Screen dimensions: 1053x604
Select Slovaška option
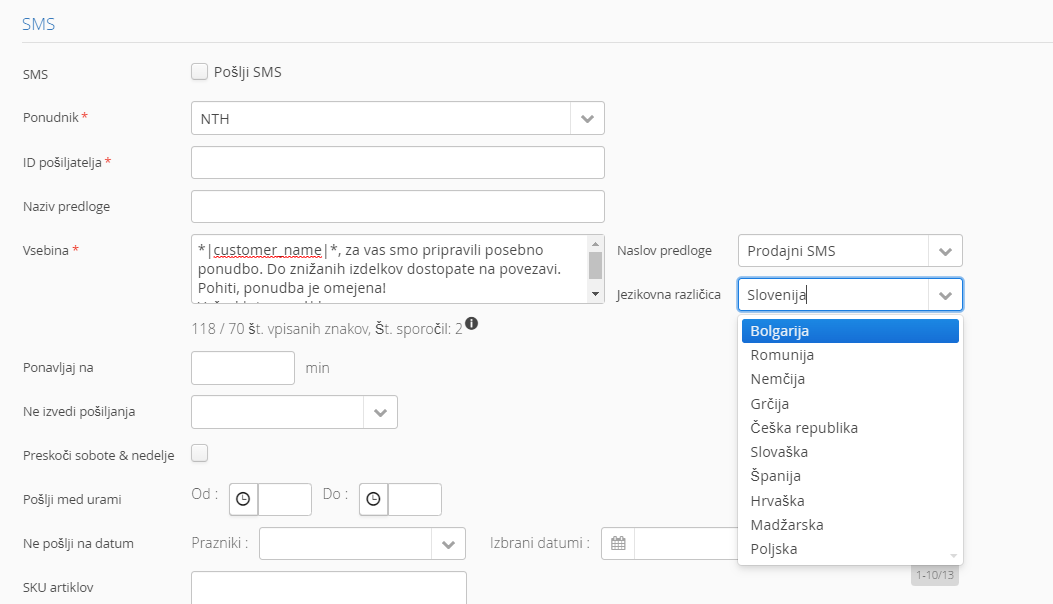tap(850, 452)
